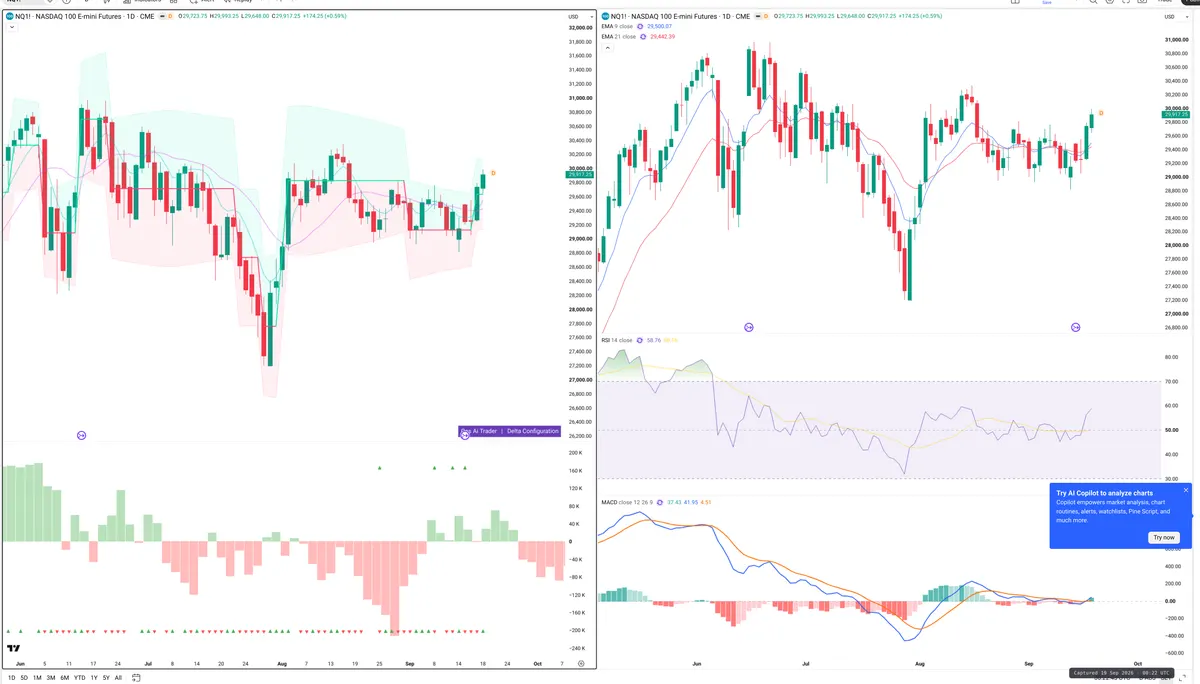Click the EMA 21 close settings icon
Image resolution: width=1200 pixels, height=684 pixels.
click(643, 37)
